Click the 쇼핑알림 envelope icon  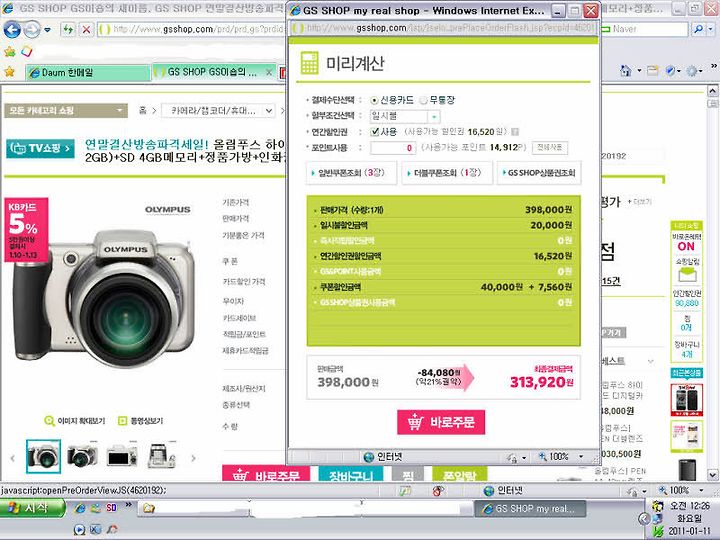pyautogui.click(x=687, y=275)
